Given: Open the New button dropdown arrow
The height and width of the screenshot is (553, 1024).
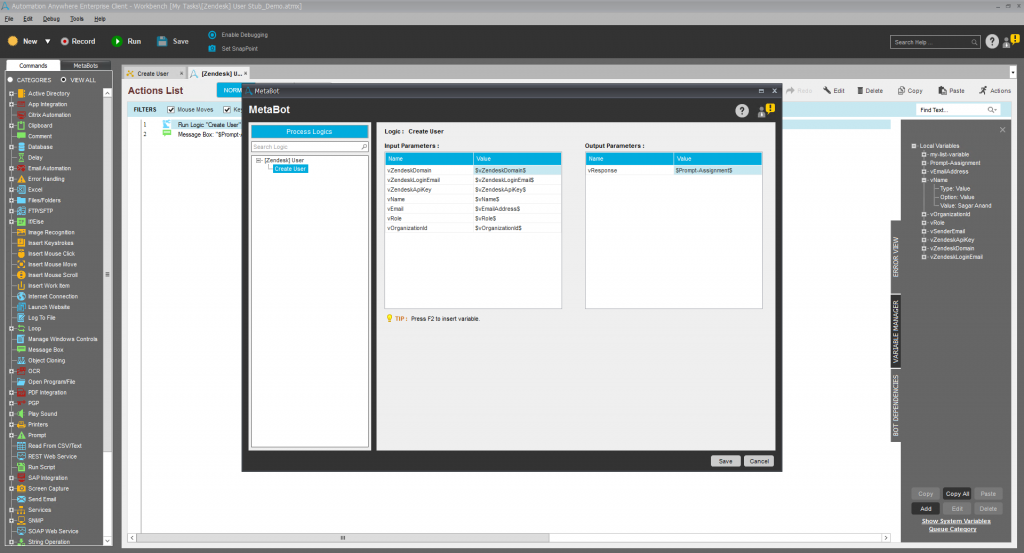Looking at the screenshot, I should 48,41.
